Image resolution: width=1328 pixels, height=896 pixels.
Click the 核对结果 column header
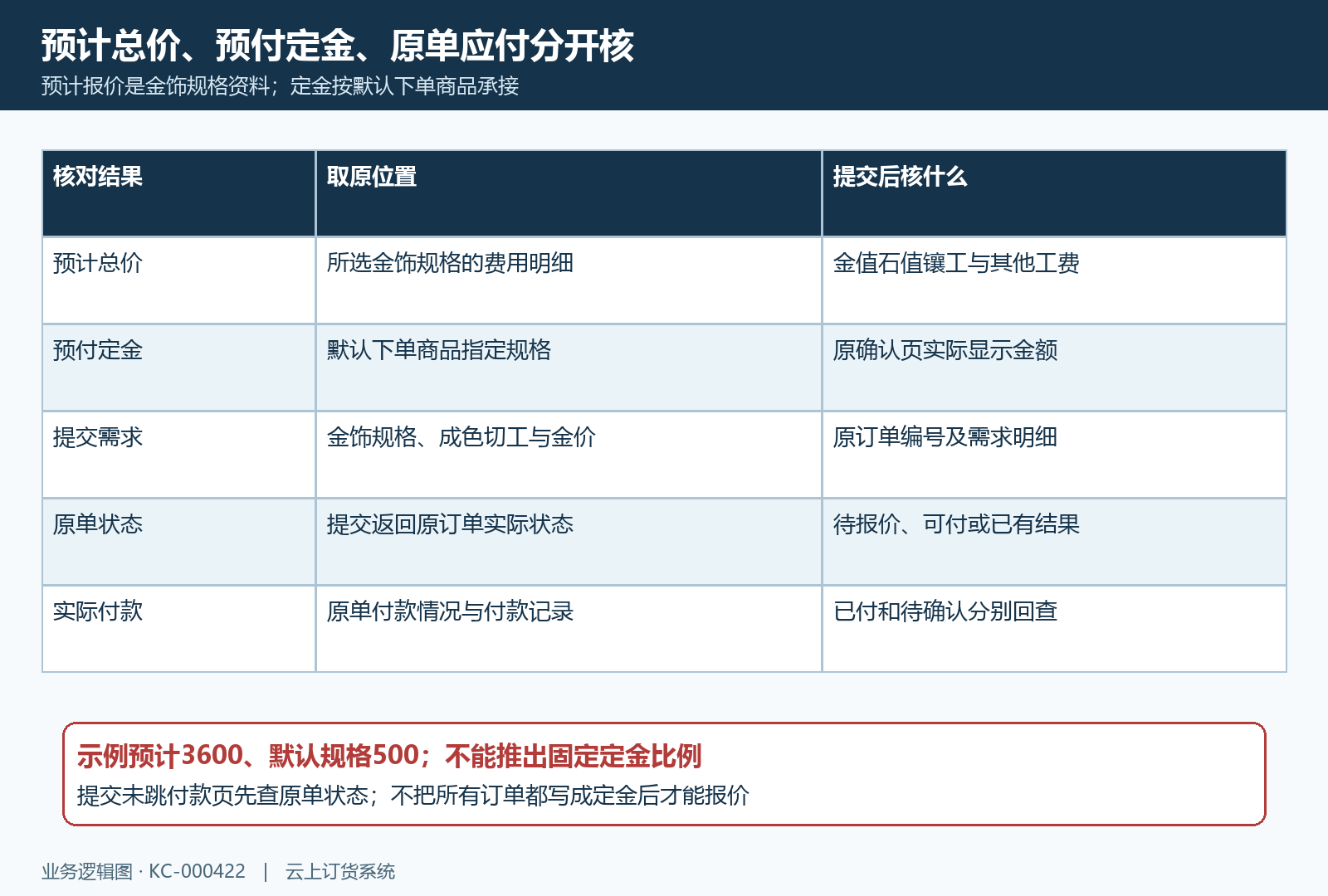178,193
